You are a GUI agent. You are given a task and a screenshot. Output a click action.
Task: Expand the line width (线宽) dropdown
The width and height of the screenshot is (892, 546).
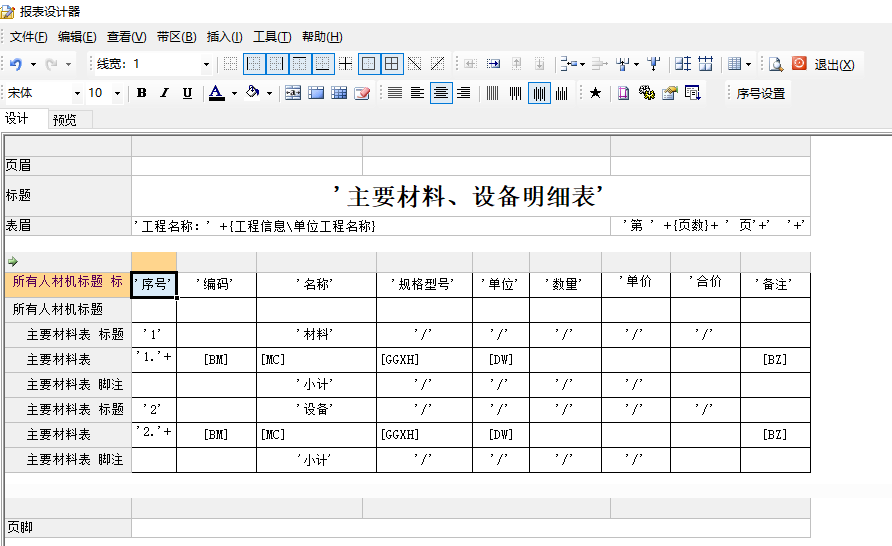coord(206,64)
